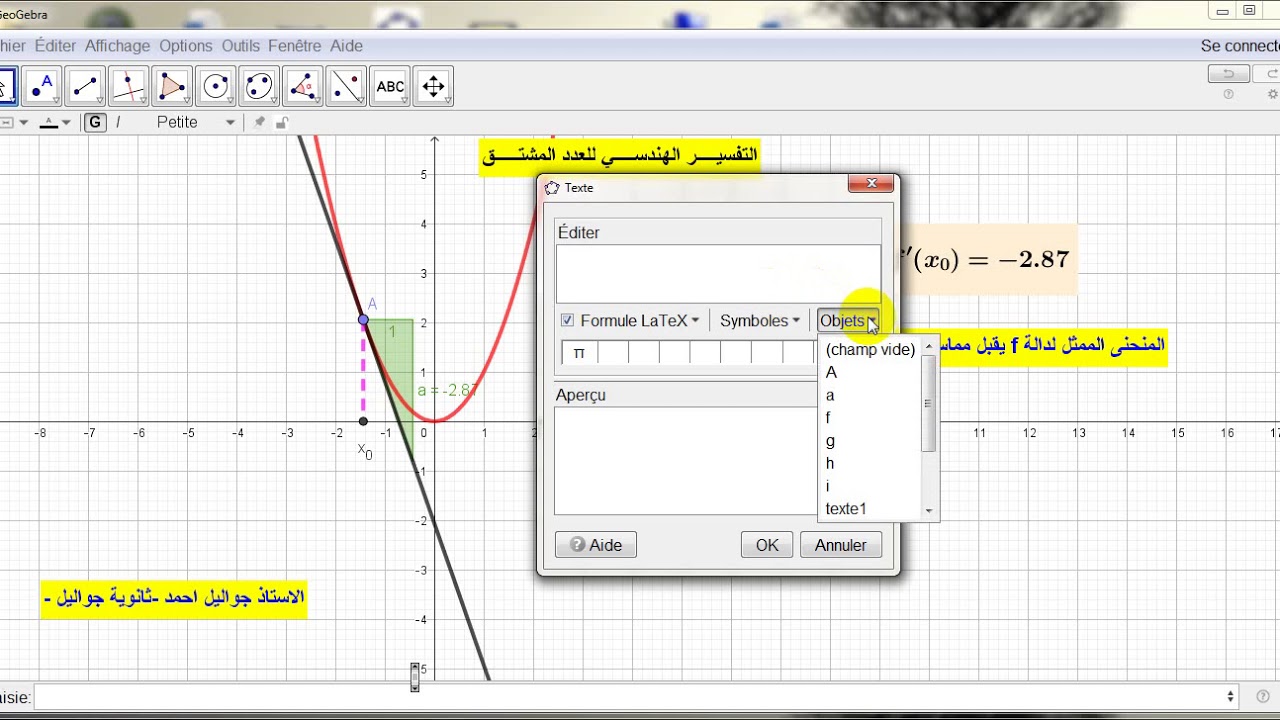Expand the input bar history dropdown
The width and height of the screenshot is (1280, 720).
click(x=1230, y=696)
